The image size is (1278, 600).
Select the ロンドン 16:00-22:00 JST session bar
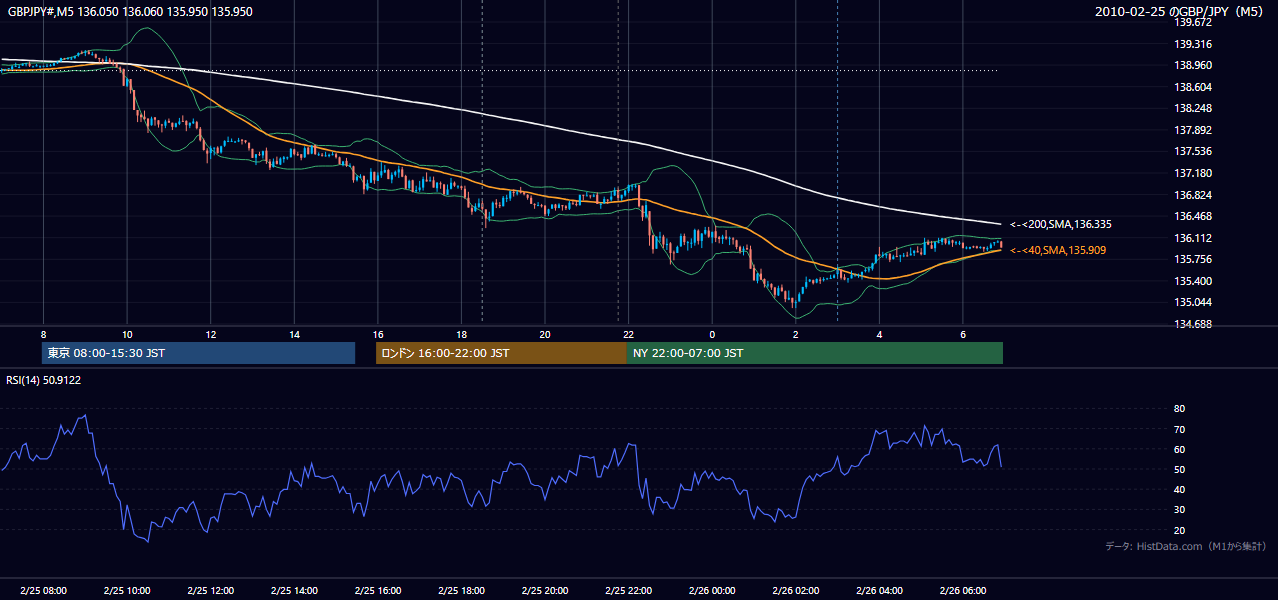(x=501, y=353)
